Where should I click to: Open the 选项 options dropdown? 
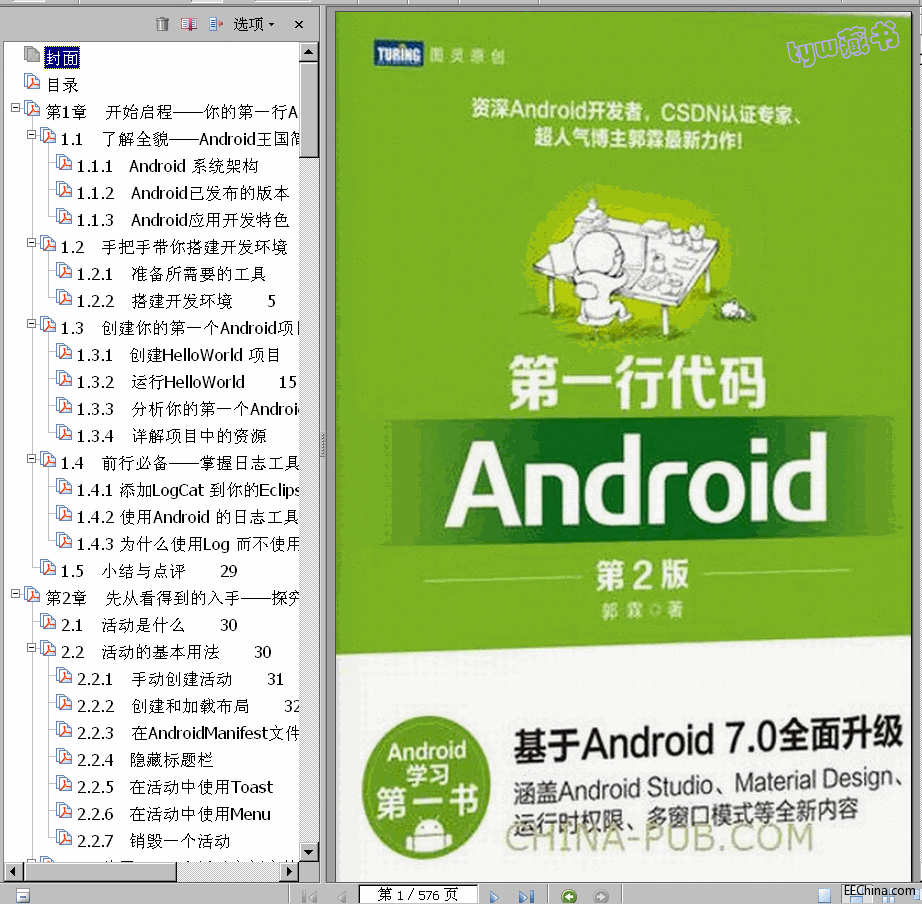pos(253,24)
